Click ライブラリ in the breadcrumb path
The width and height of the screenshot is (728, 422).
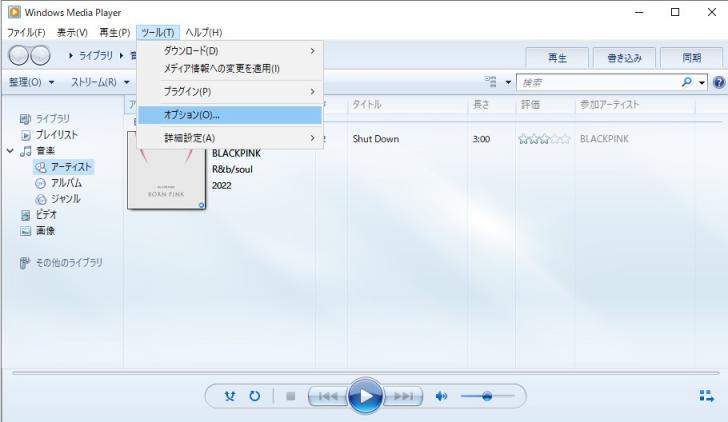(96, 55)
